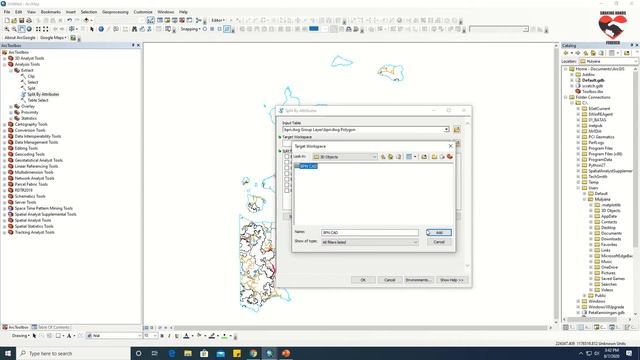Open the Selection menu
This screenshot has height=360, width=640.
point(89,12)
